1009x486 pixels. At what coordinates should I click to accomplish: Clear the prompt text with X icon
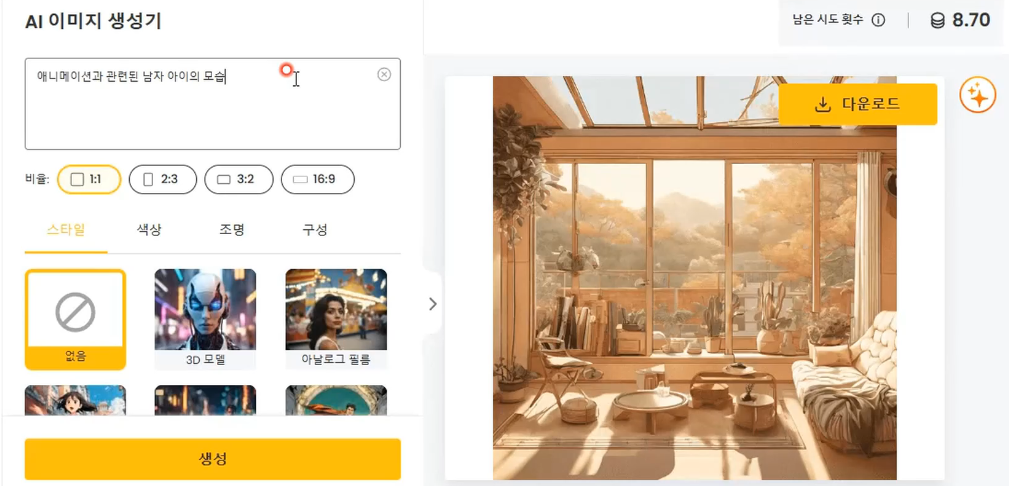384,75
